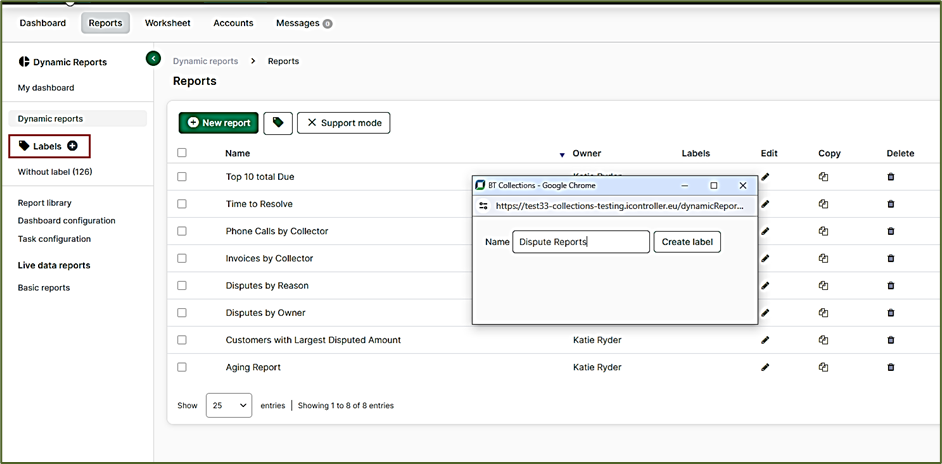942x464 pixels.
Task: Check the Top 10 total Due row
Action: pos(182,177)
